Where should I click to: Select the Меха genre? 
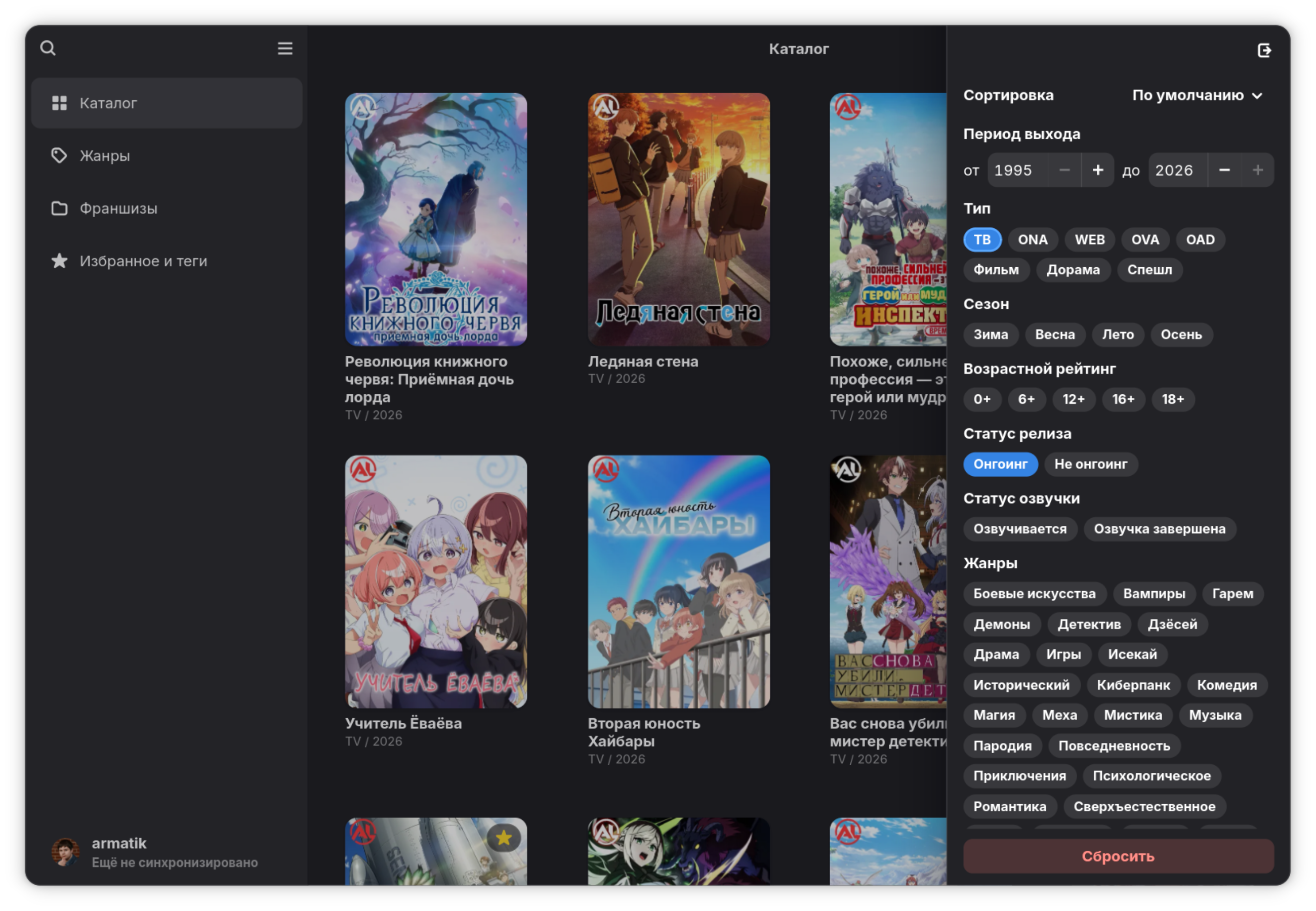(x=1060, y=715)
